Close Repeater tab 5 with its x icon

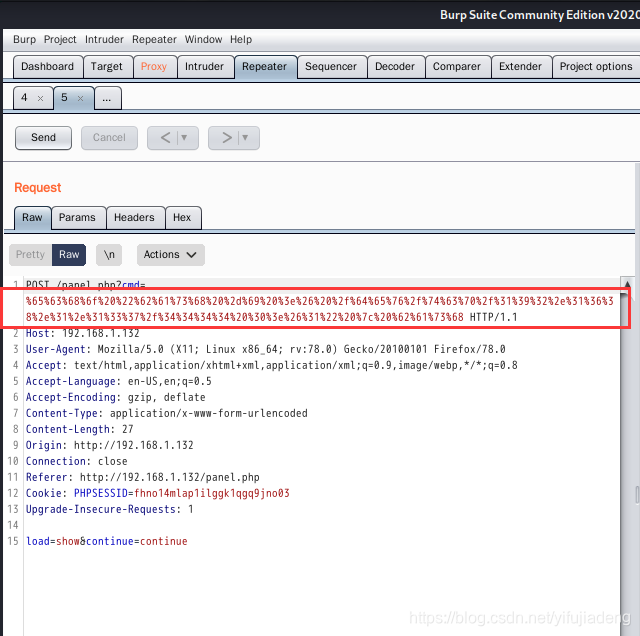coord(80,98)
